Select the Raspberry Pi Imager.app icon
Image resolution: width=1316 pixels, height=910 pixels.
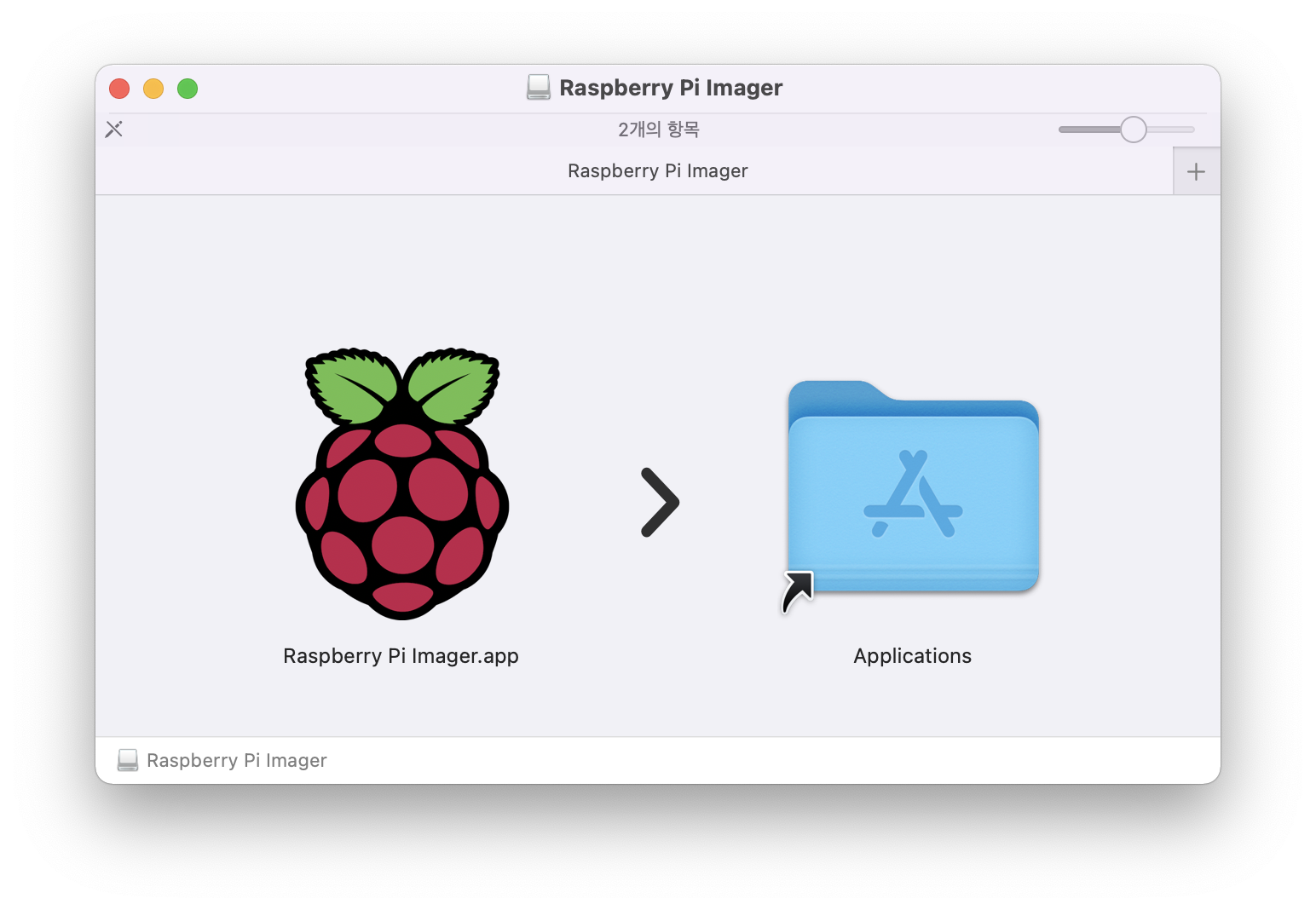[401, 483]
